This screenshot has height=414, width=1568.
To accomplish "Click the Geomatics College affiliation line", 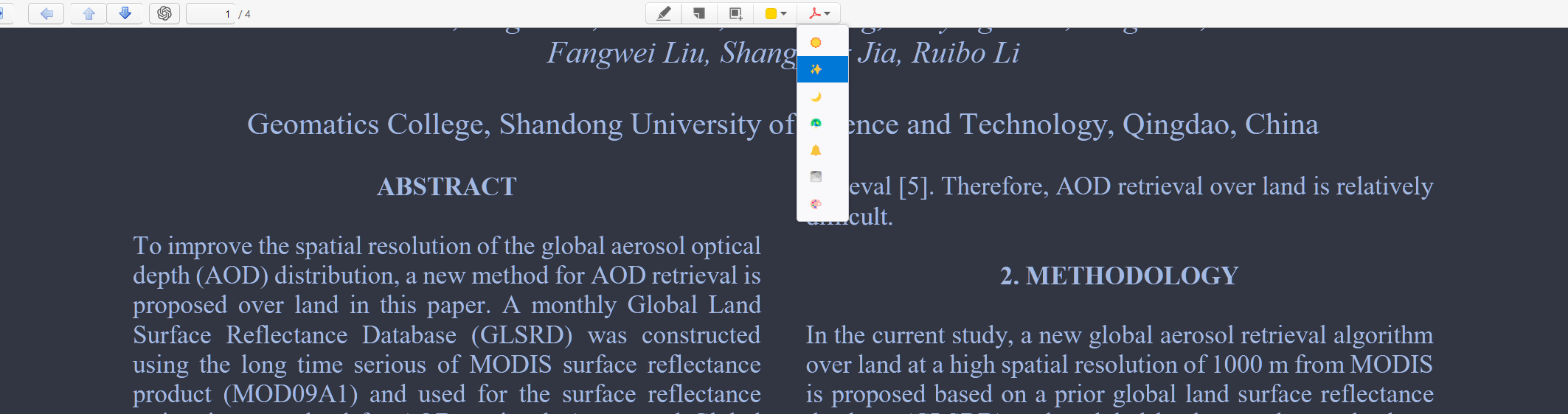I will [x=783, y=124].
